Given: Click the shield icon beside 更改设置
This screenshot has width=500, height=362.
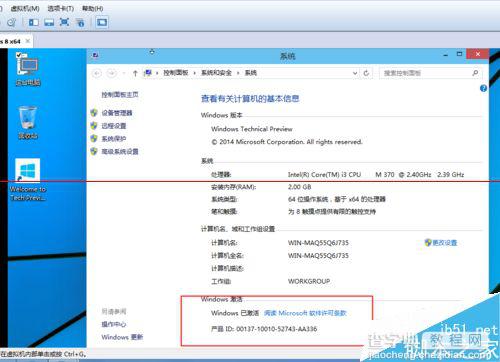Looking at the screenshot, I should click(x=428, y=243).
